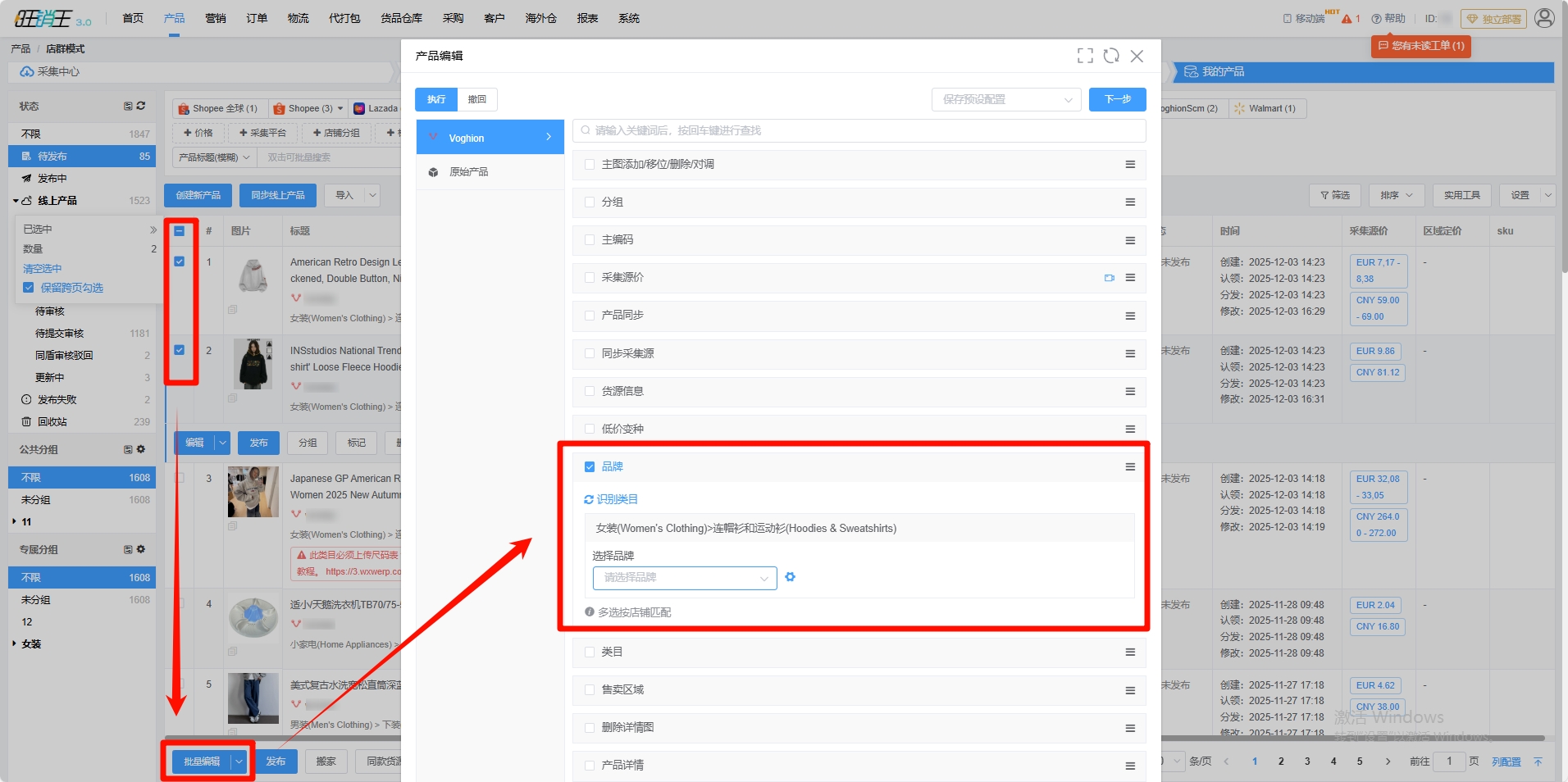Enable the 主图添加/移位/删除/对调 checkbox
This screenshot has width=1568, height=782.
click(589, 165)
